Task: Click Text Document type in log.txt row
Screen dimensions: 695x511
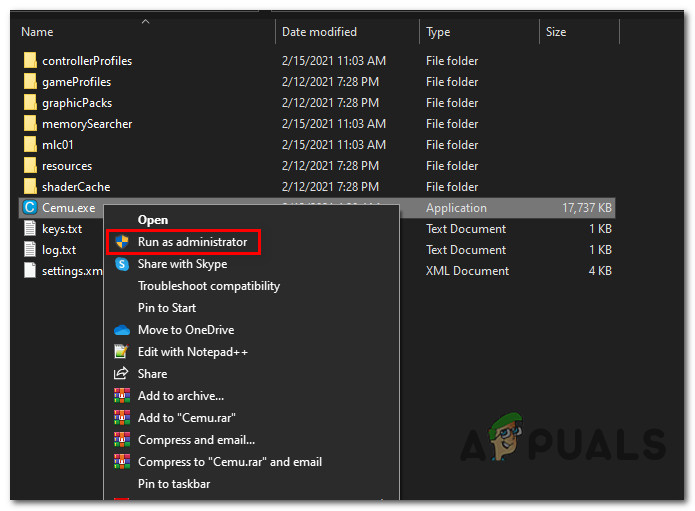Action: click(466, 250)
